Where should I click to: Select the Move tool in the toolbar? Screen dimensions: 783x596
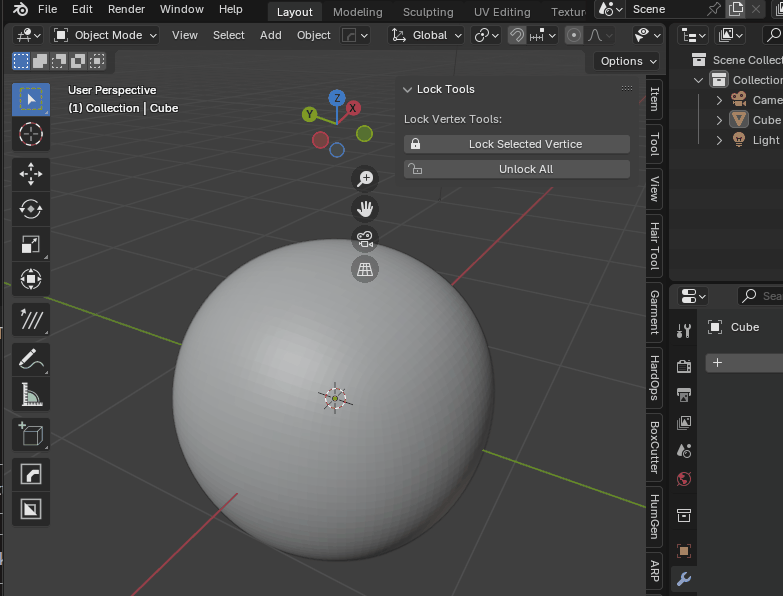pos(31,173)
